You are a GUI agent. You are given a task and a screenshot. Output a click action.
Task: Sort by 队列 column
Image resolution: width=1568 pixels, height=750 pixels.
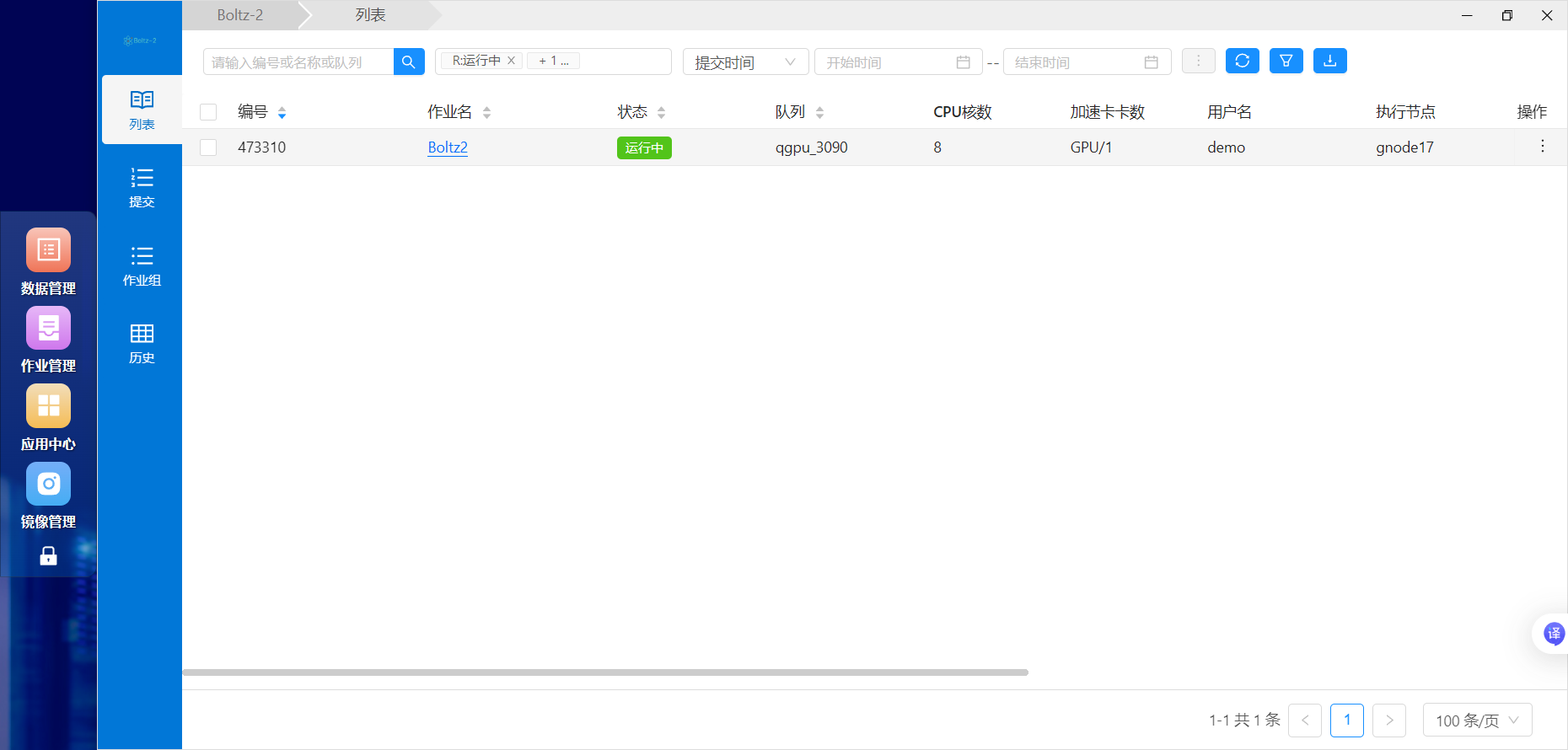point(819,112)
